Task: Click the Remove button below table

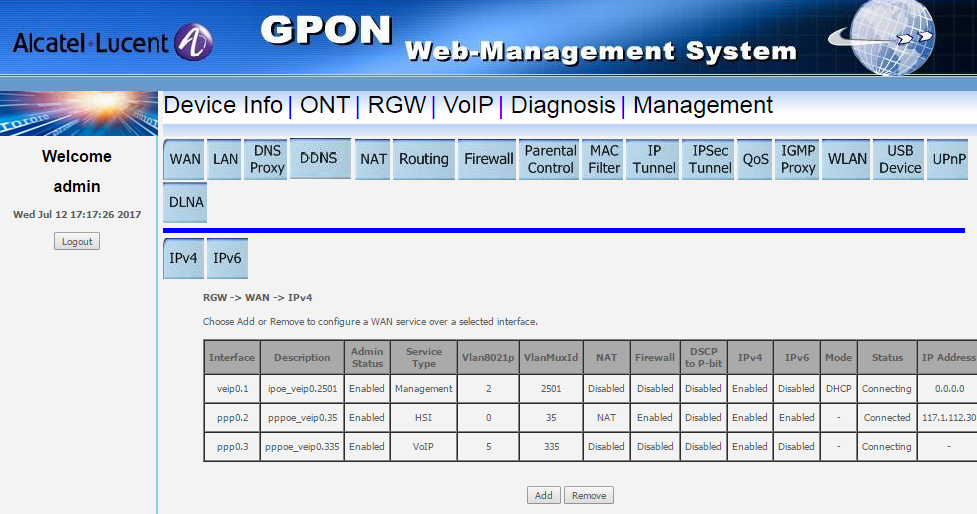Action: pyautogui.click(x=588, y=495)
